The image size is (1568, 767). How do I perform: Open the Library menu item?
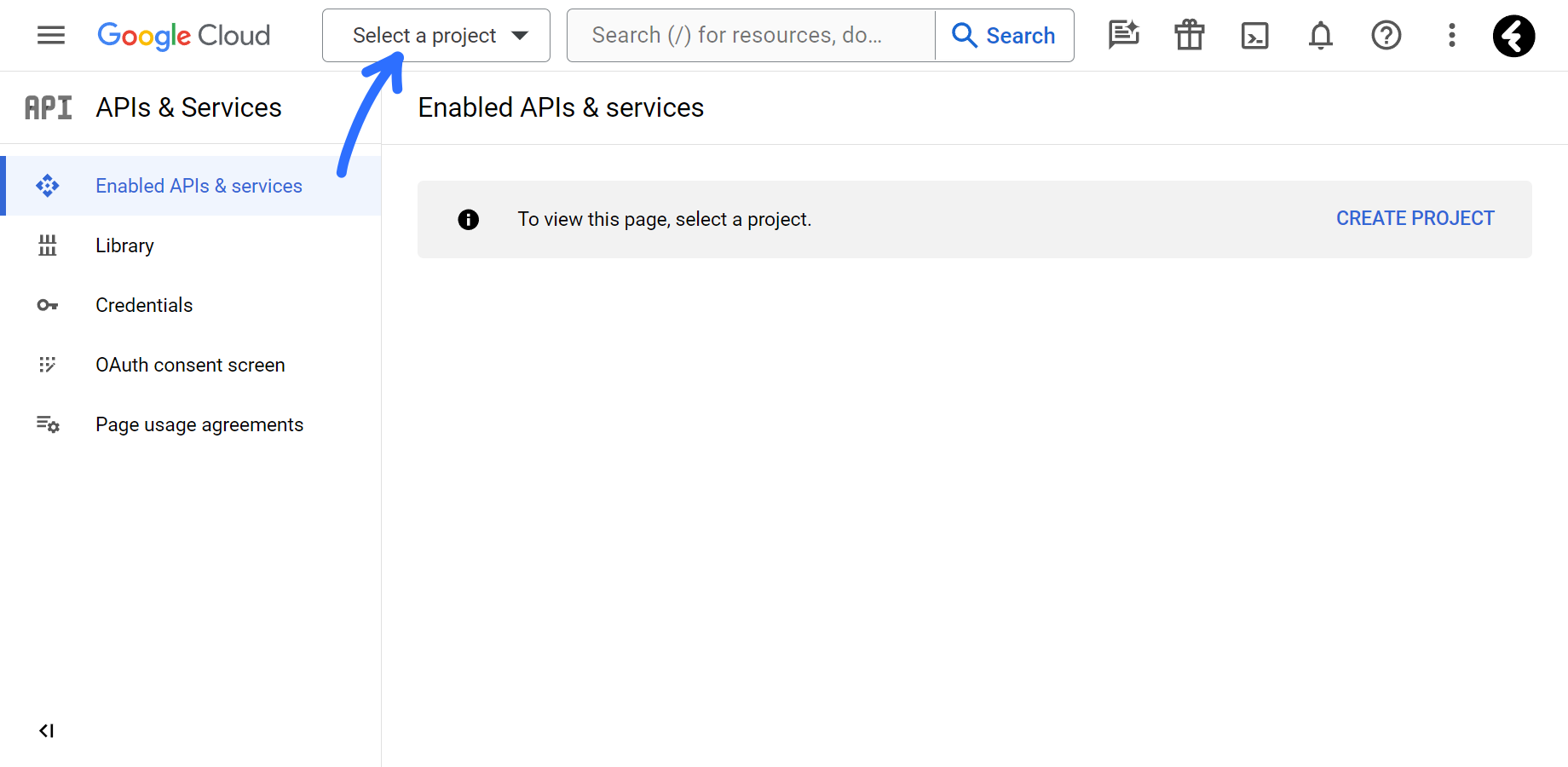coord(191,245)
